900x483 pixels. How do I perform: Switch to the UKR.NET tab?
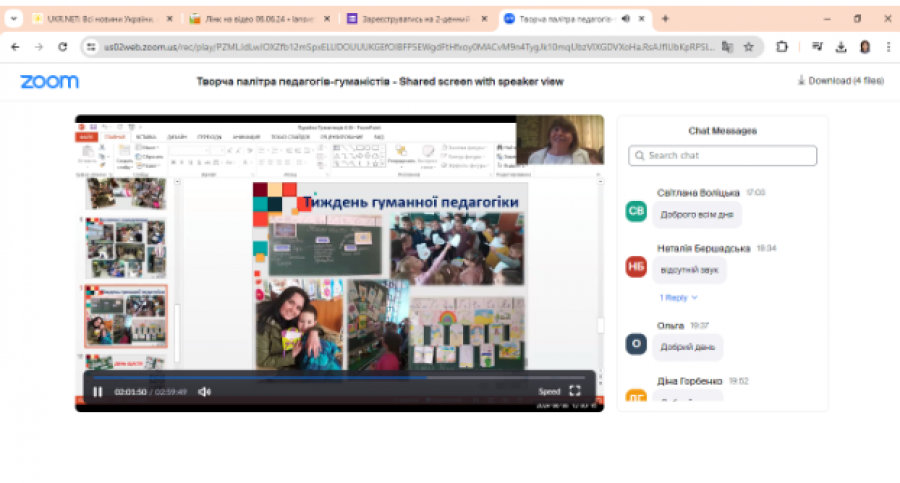click(x=101, y=19)
